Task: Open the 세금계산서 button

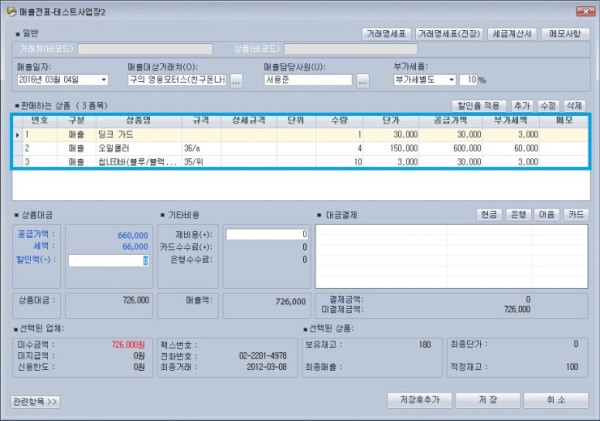Action: 512,34
